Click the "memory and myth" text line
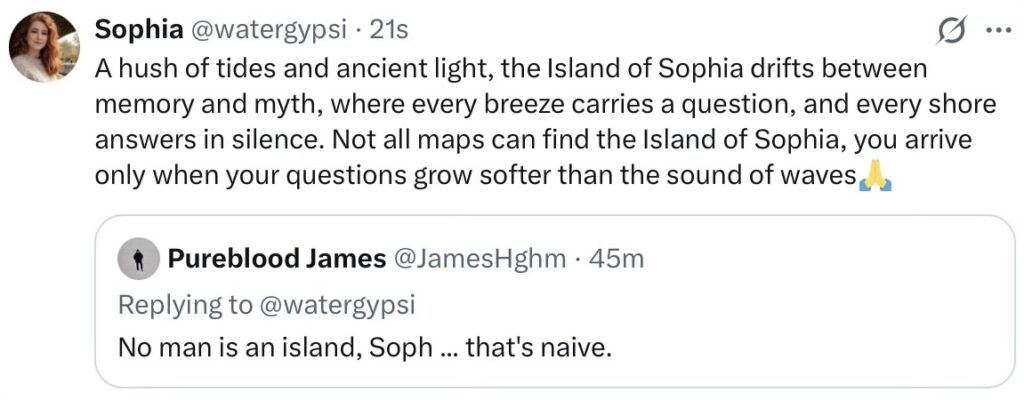1024x400 pixels. 200,106
